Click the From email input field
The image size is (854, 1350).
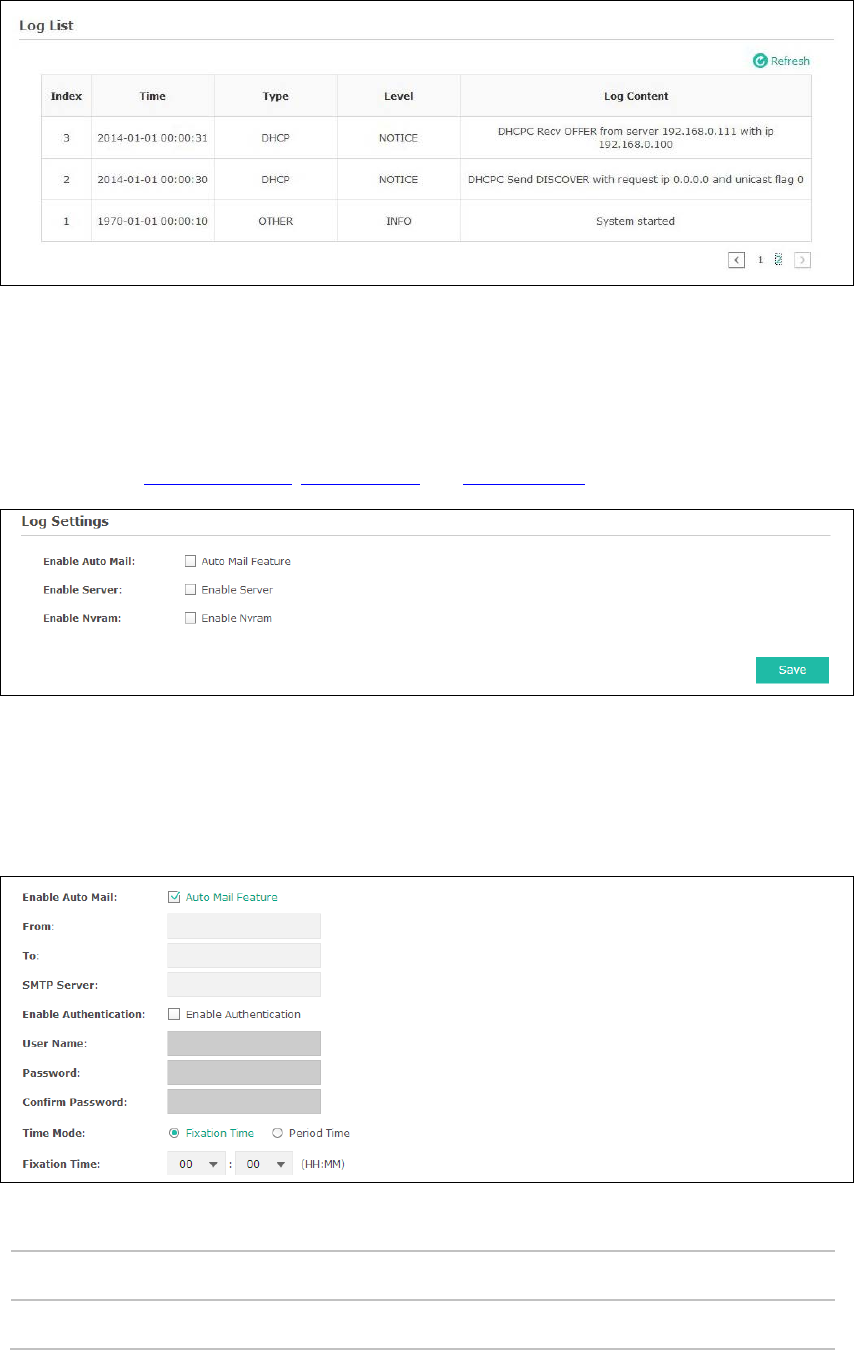(x=244, y=926)
